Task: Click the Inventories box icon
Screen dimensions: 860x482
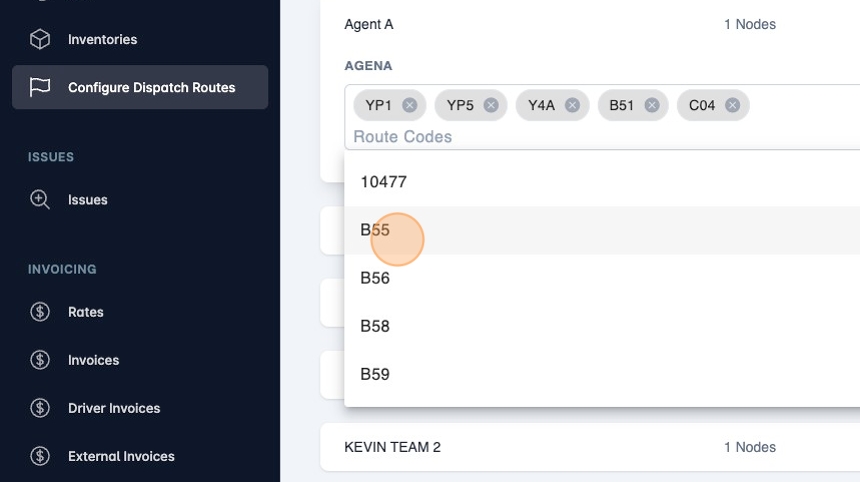Action: pyautogui.click(x=40, y=39)
